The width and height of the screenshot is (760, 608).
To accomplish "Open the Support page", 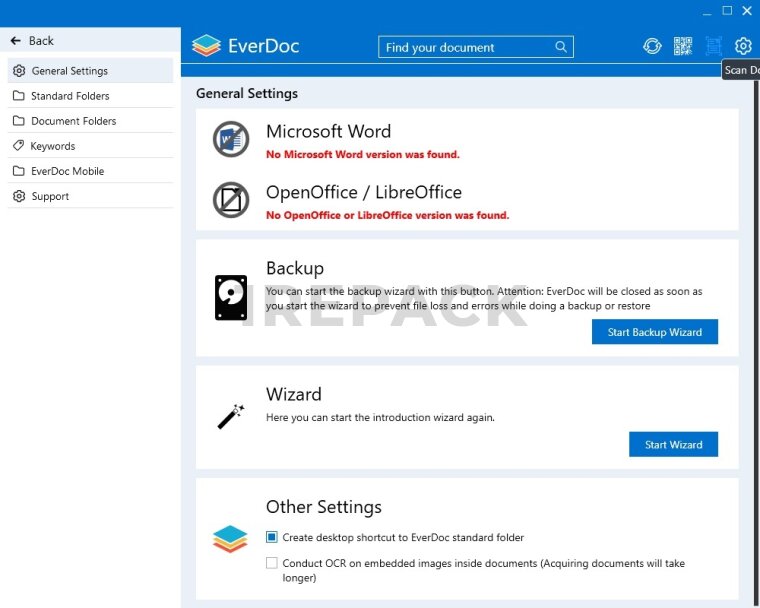I will pos(50,196).
